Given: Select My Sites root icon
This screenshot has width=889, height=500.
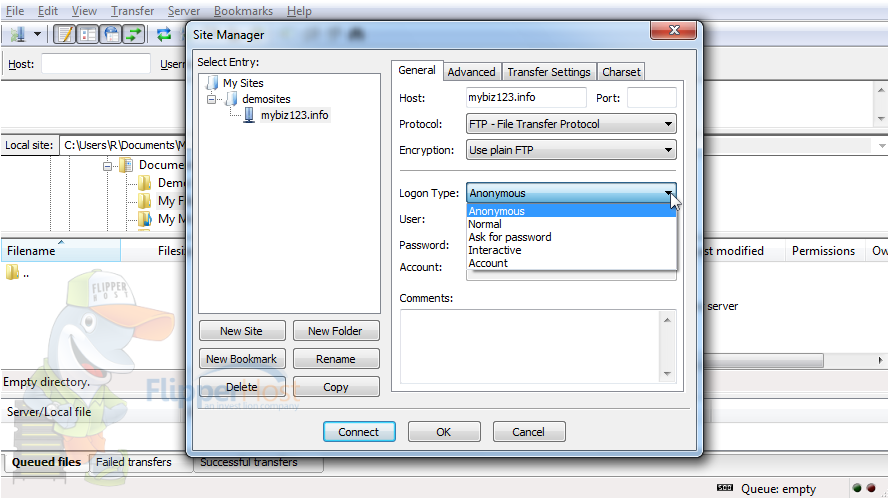Looking at the screenshot, I should click(x=212, y=83).
